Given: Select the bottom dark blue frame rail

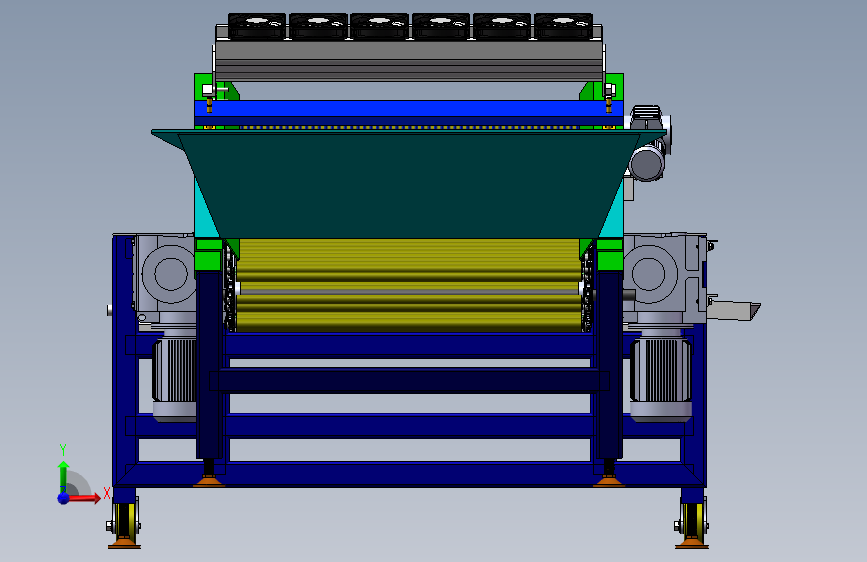Looking at the screenshot, I should tap(409, 475).
